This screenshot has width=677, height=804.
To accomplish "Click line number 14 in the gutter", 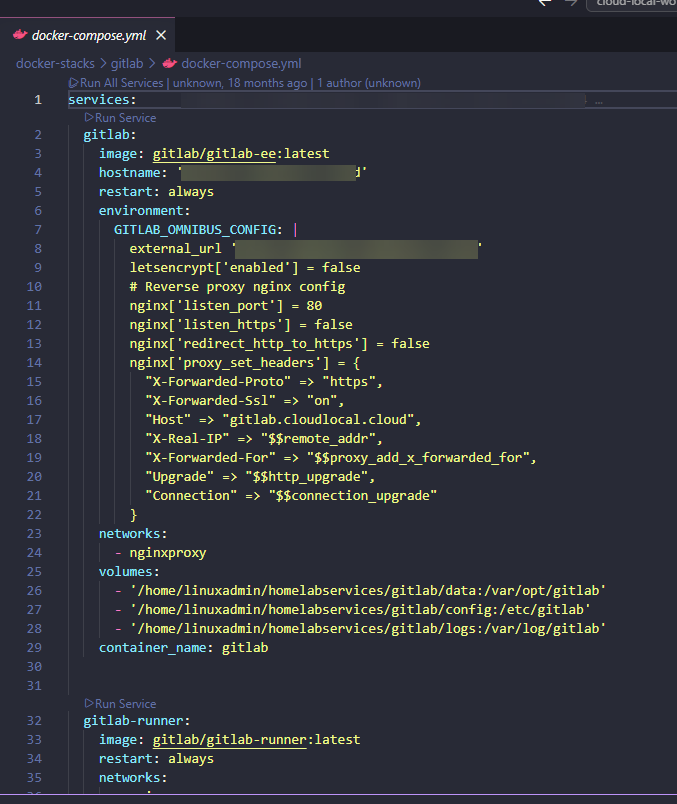I will click(34, 363).
